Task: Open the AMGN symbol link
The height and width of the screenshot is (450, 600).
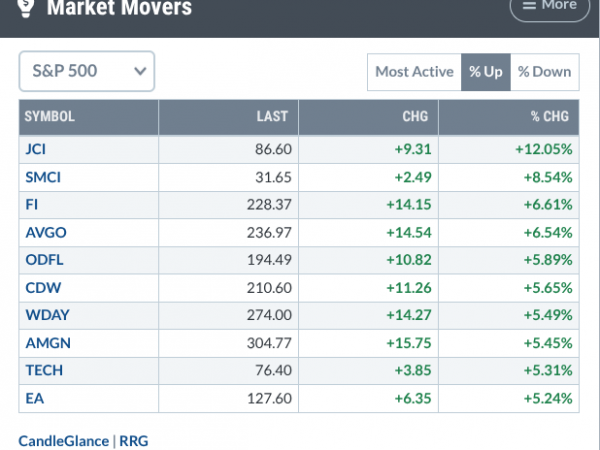Action: pos(48,343)
